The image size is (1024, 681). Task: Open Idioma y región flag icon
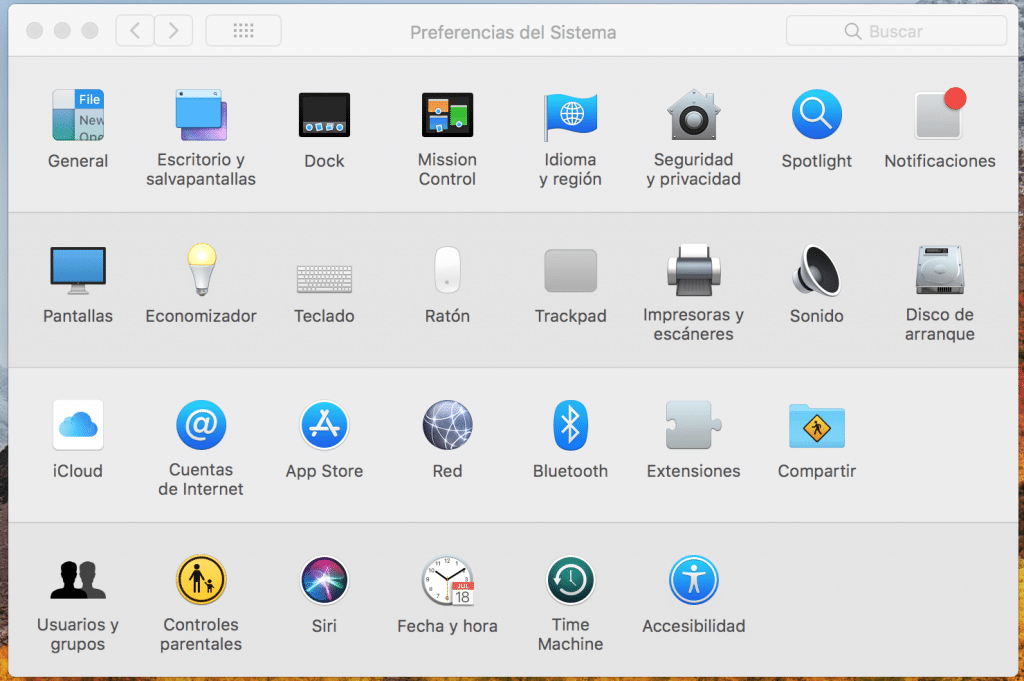570,116
